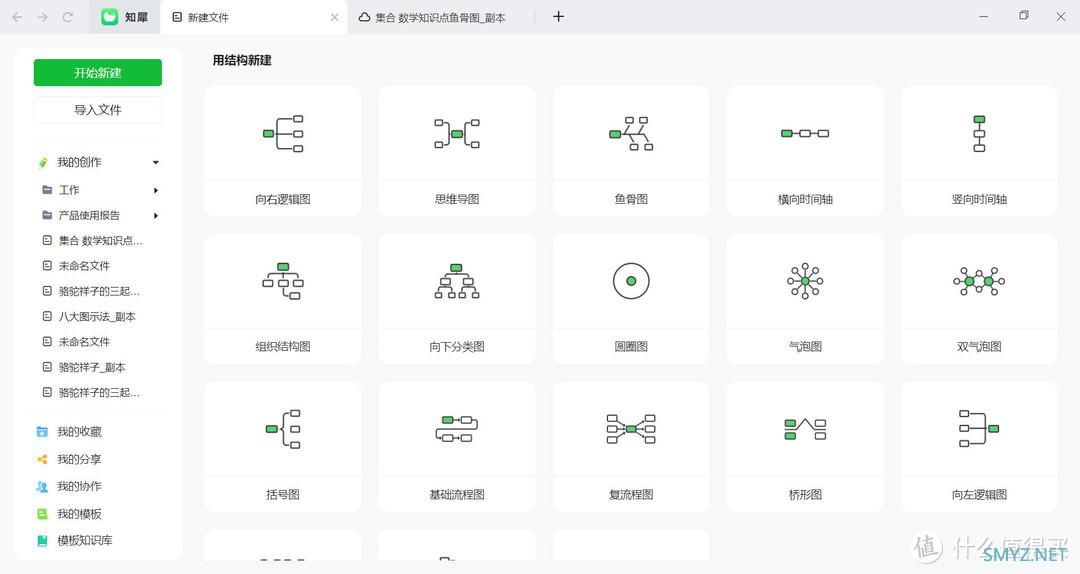Open 我的模板 label in sidebar
Viewport: 1080px width, 574px height.
click(x=79, y=514)
